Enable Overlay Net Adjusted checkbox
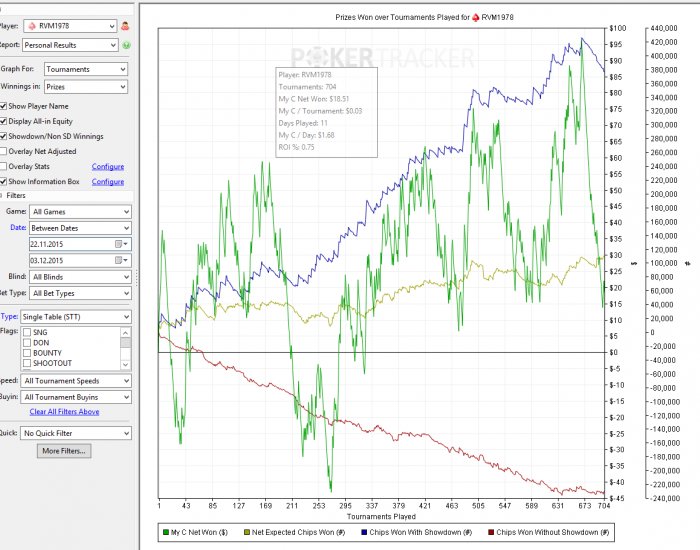 4,151
